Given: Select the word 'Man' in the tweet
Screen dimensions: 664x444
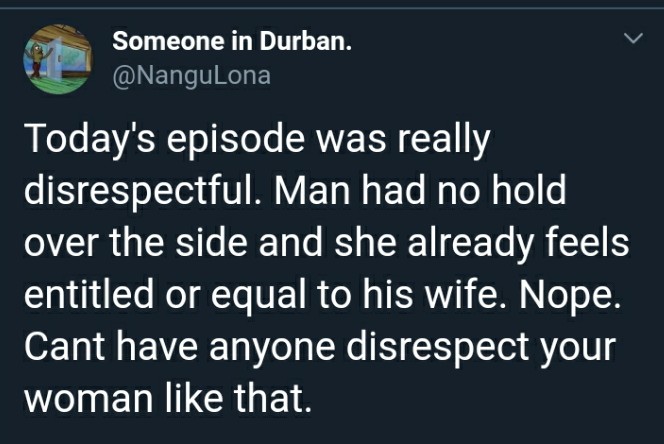Looking at the screenshot, I should click(x=313, y=191).
